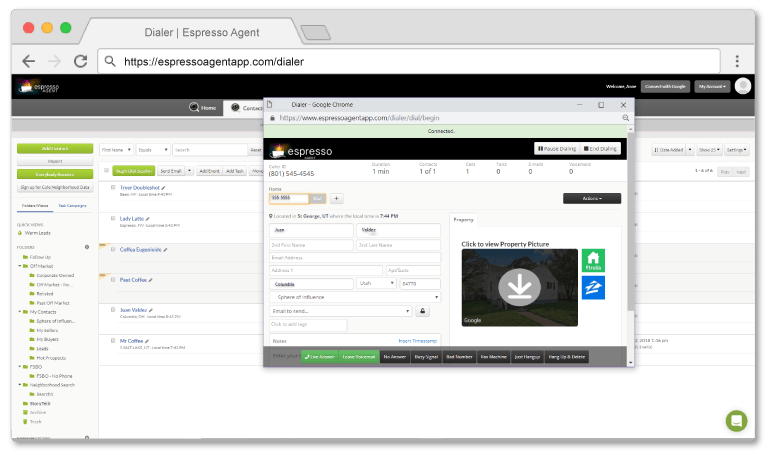Click the browser reload icon
The image size is (777, 464).
pyautogui.click(x=80, y=61)
